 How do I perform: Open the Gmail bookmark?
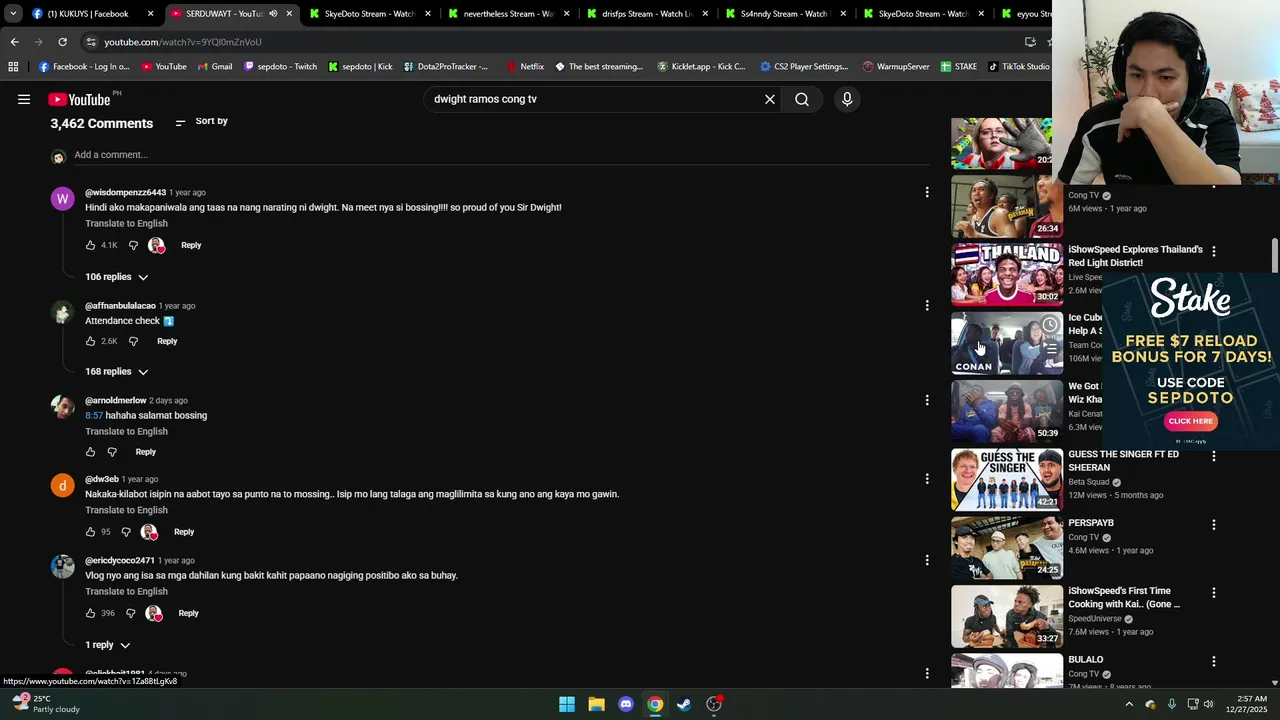[214, 66]
